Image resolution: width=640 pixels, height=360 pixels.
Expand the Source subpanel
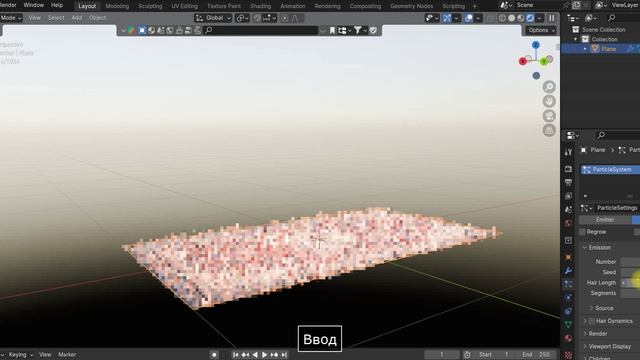point(591,308)
